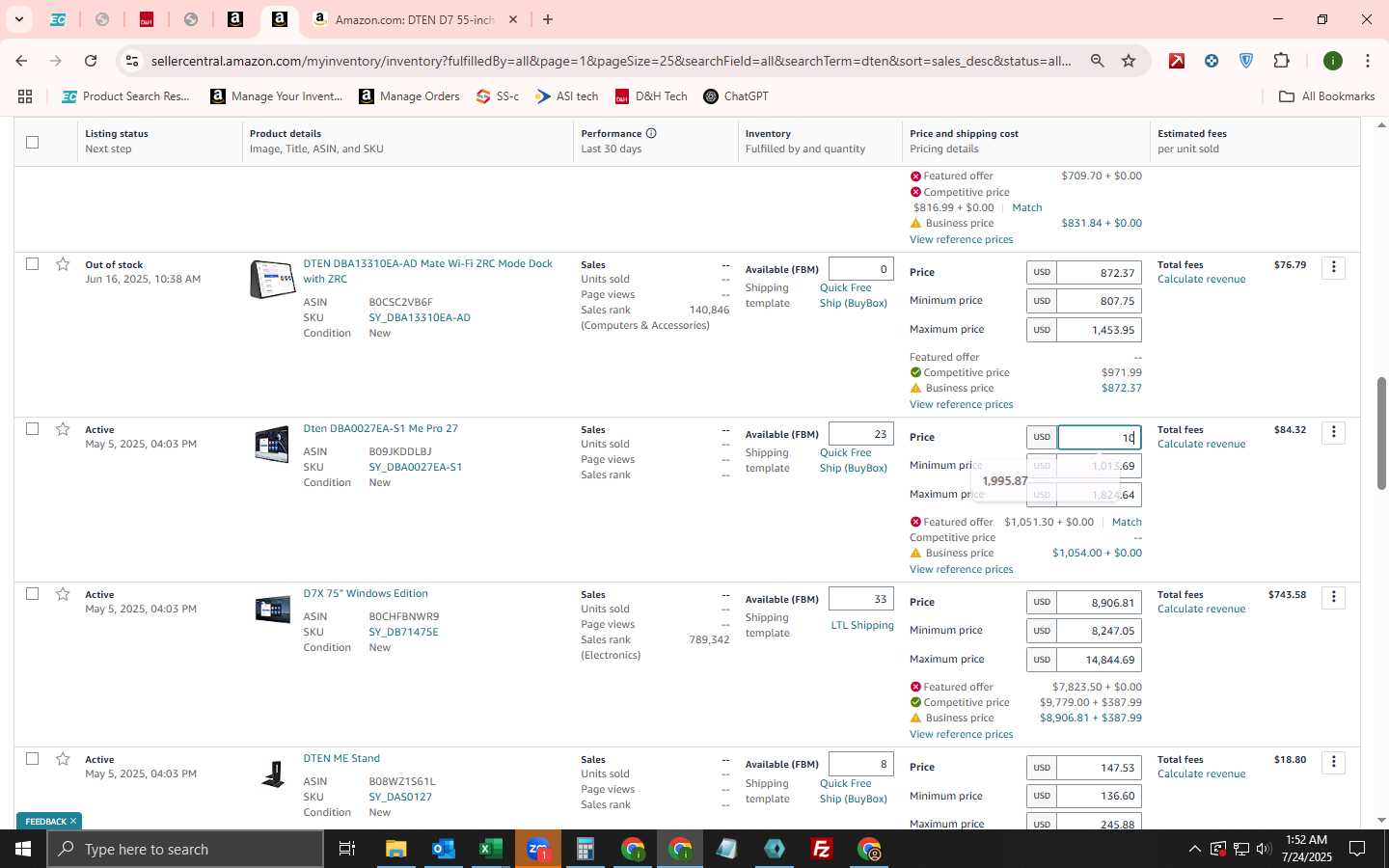Toggle the select-all checkbox in header

click(32, 142)
